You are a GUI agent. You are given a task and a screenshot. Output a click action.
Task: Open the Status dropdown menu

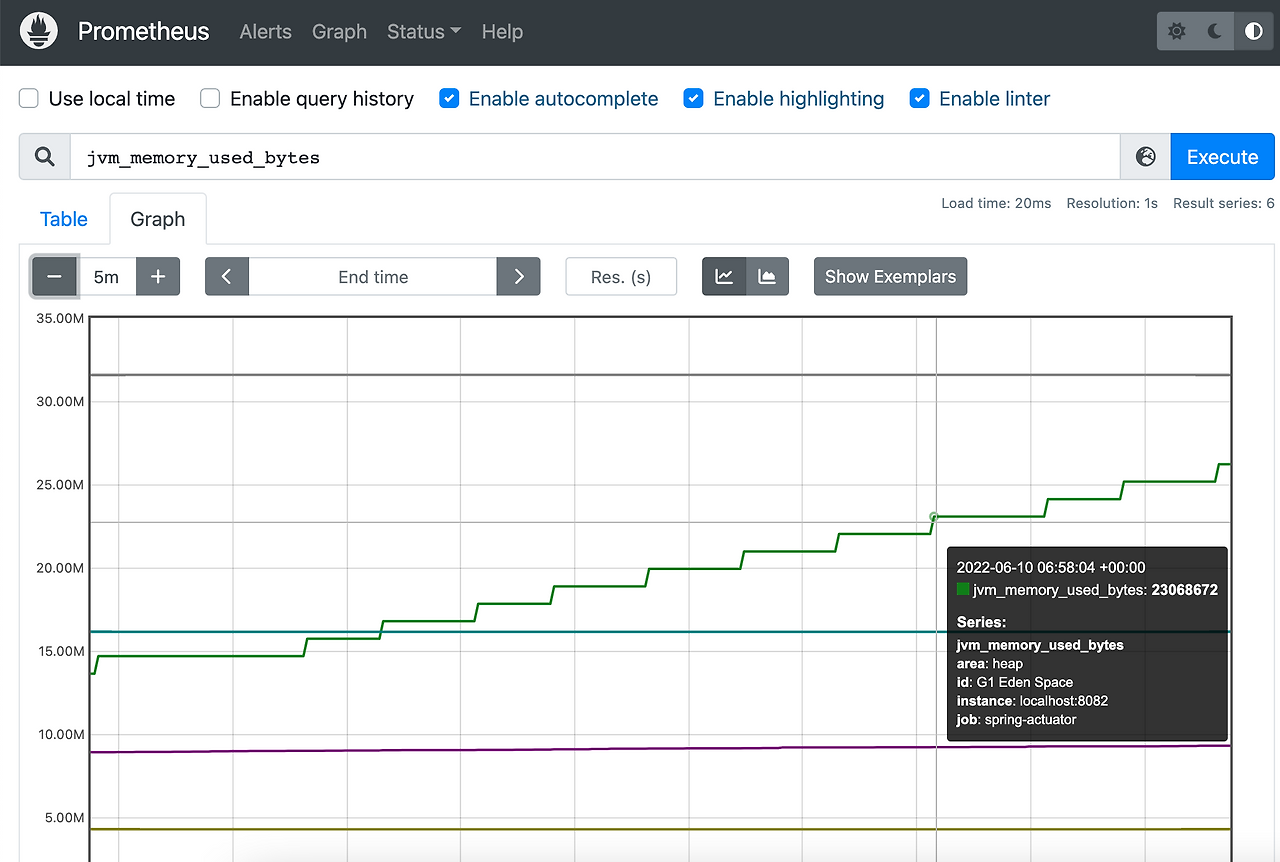tap(424, 32)
